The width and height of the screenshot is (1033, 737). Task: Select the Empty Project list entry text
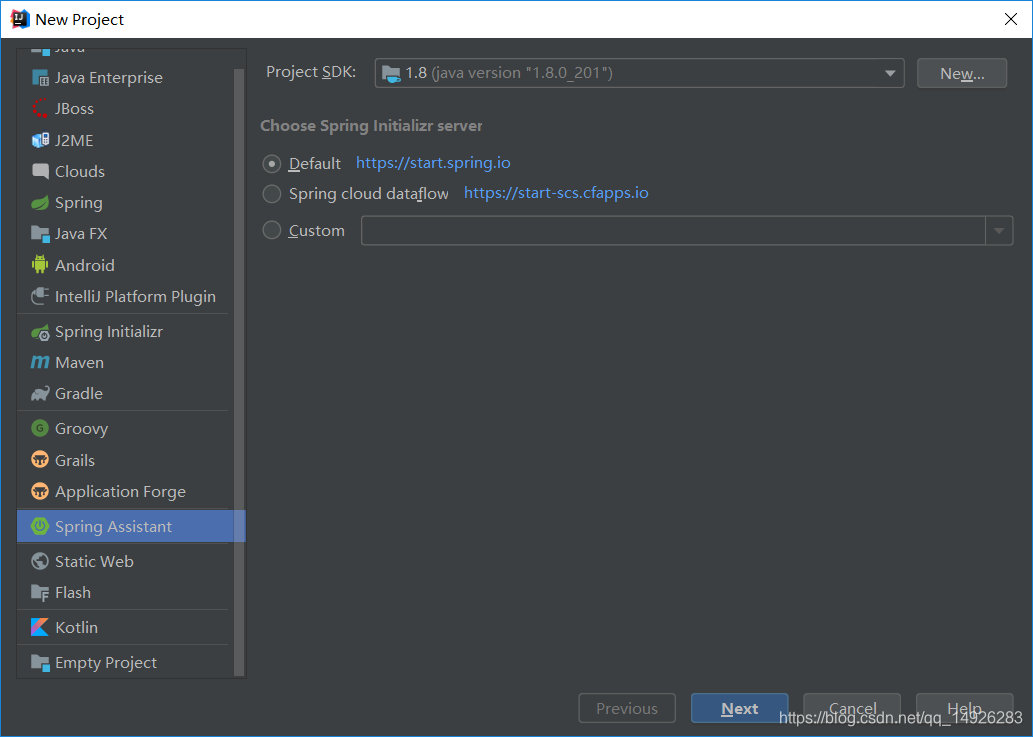(106, 663)
